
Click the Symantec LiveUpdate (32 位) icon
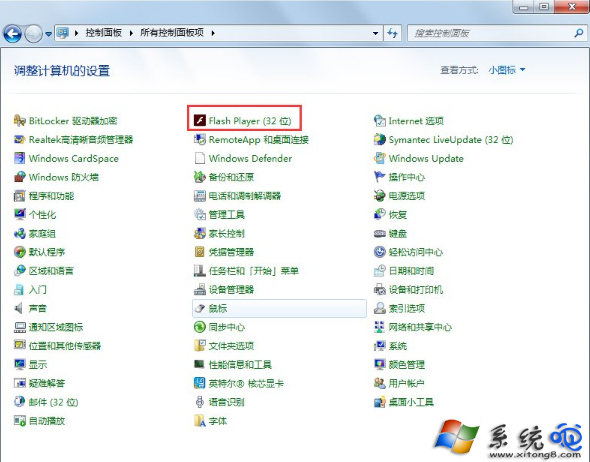[x=380, y=139]
